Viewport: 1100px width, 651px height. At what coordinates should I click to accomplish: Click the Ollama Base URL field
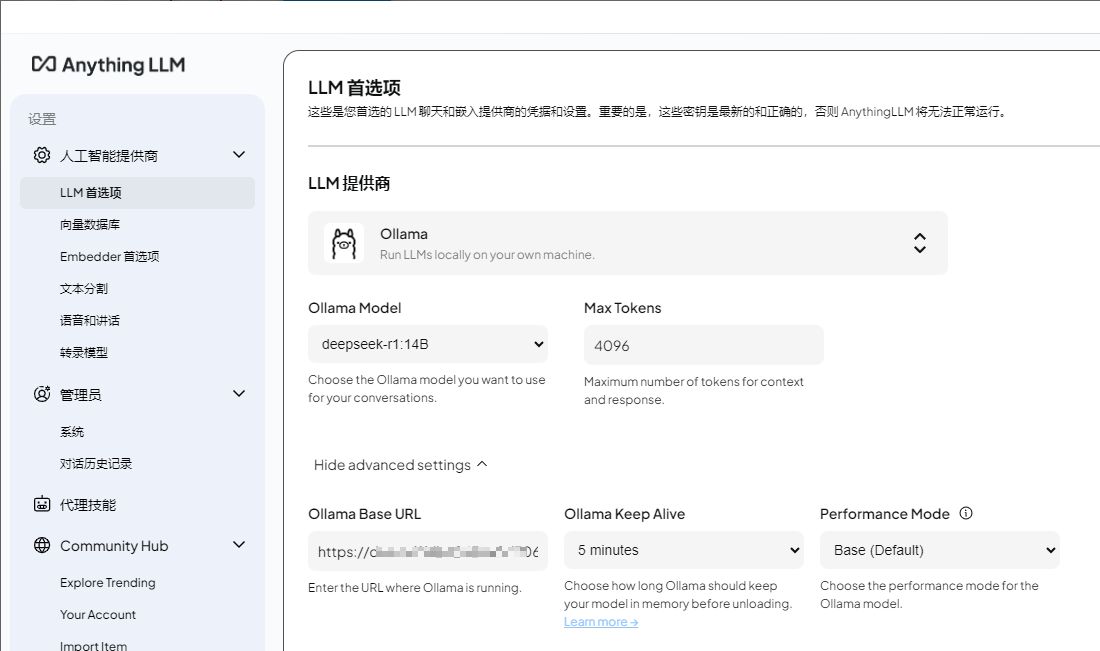(x=428, y=551)
